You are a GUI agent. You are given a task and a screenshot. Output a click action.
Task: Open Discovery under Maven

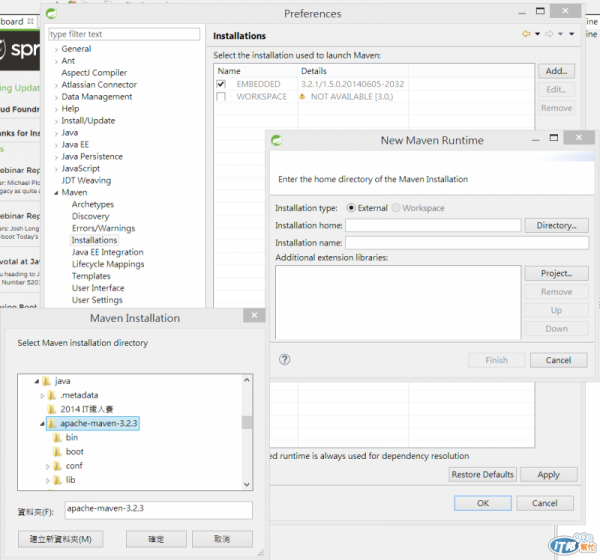click(x=90, y=216)
